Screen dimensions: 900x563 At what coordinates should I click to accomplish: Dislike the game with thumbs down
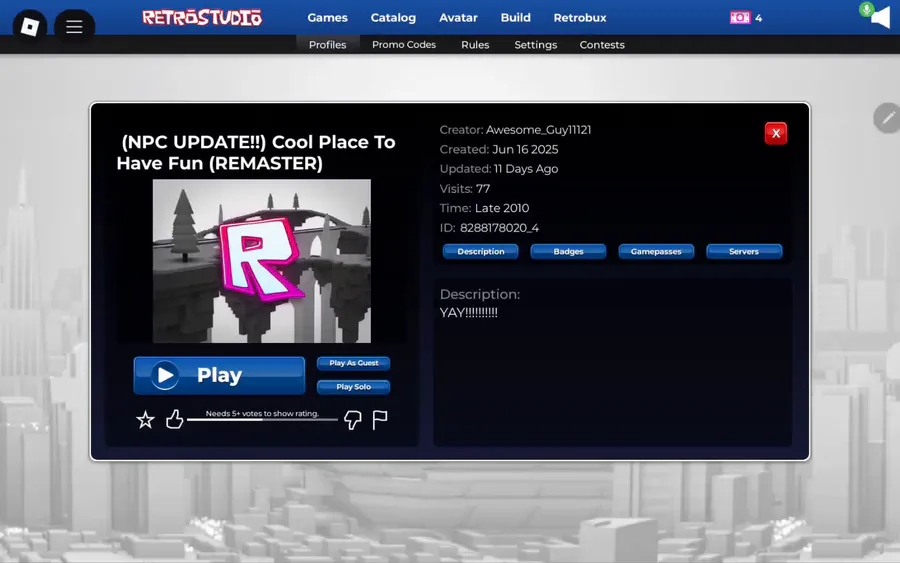(352, 420)
